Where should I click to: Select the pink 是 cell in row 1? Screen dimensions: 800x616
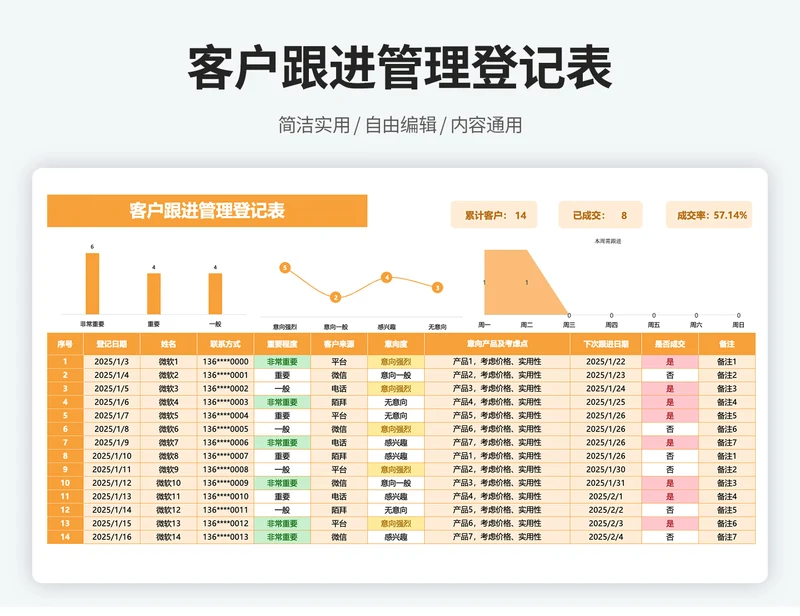(670, 361)
